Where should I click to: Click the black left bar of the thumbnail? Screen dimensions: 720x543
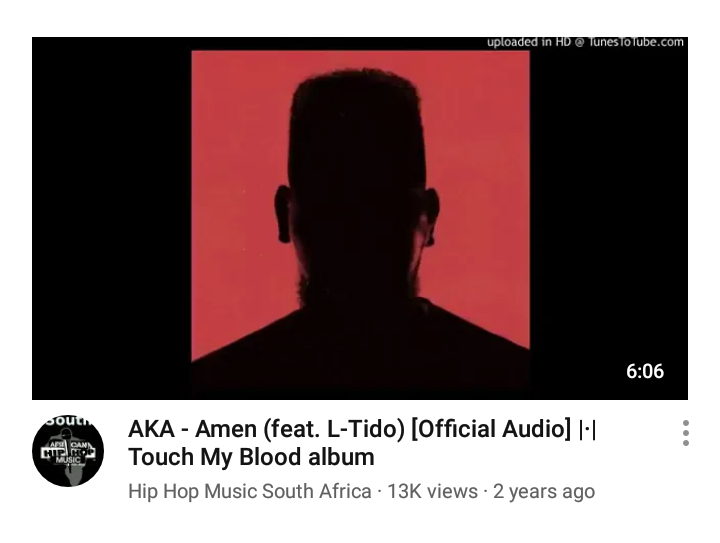(112, 218)
